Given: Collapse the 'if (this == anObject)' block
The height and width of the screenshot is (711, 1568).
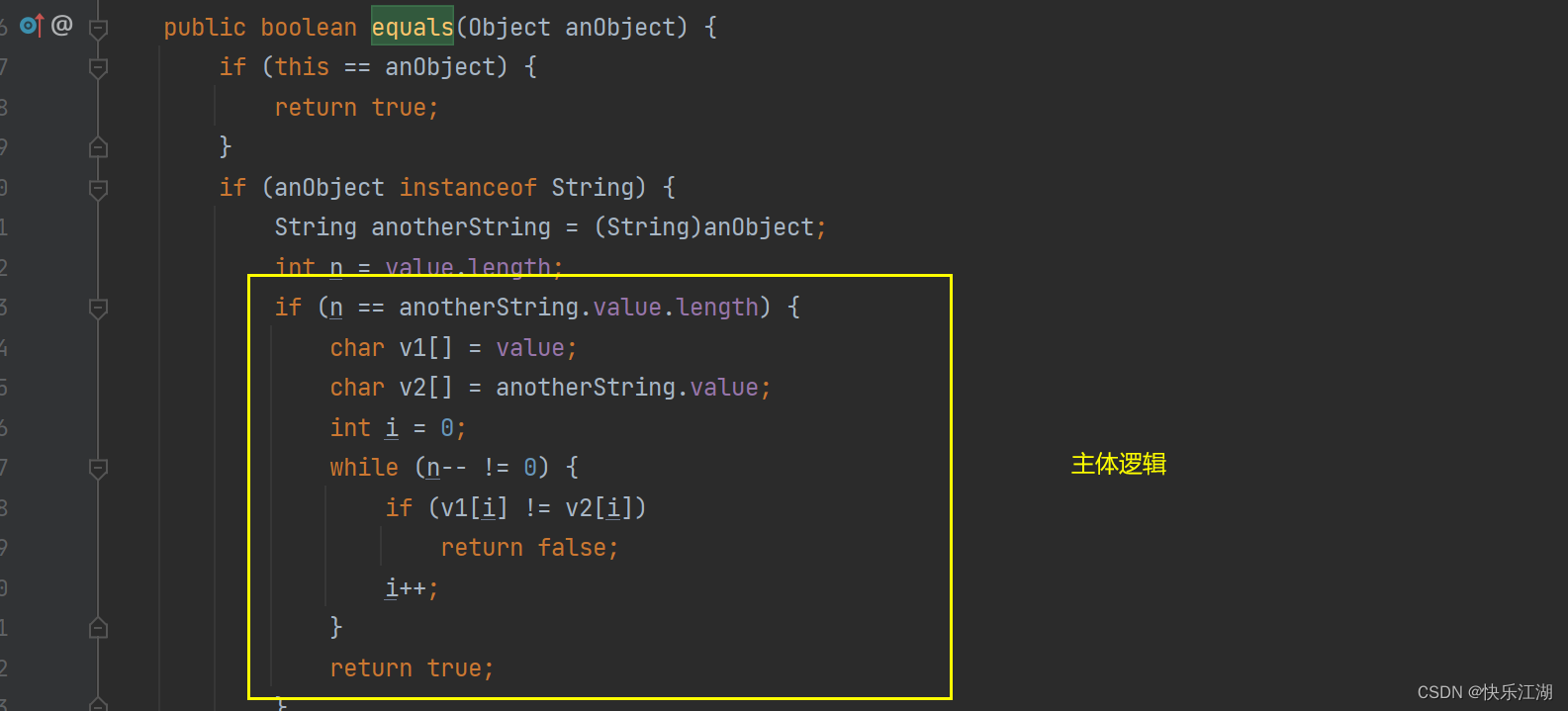Looking at the screenshot, I should pos(98,68).
